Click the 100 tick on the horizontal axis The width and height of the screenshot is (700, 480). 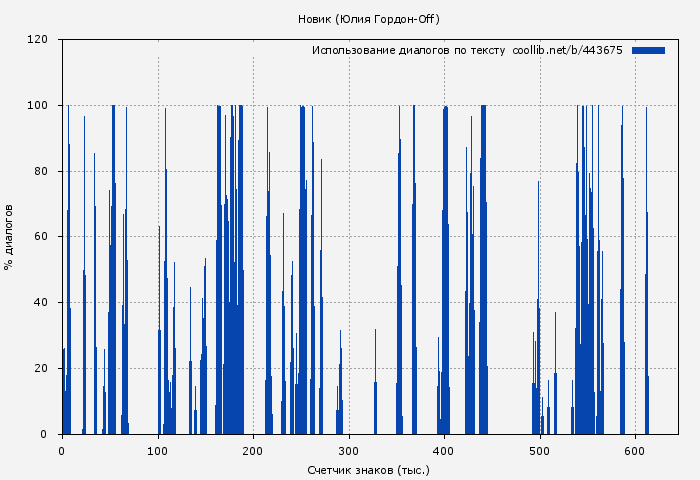pos(157,451)
